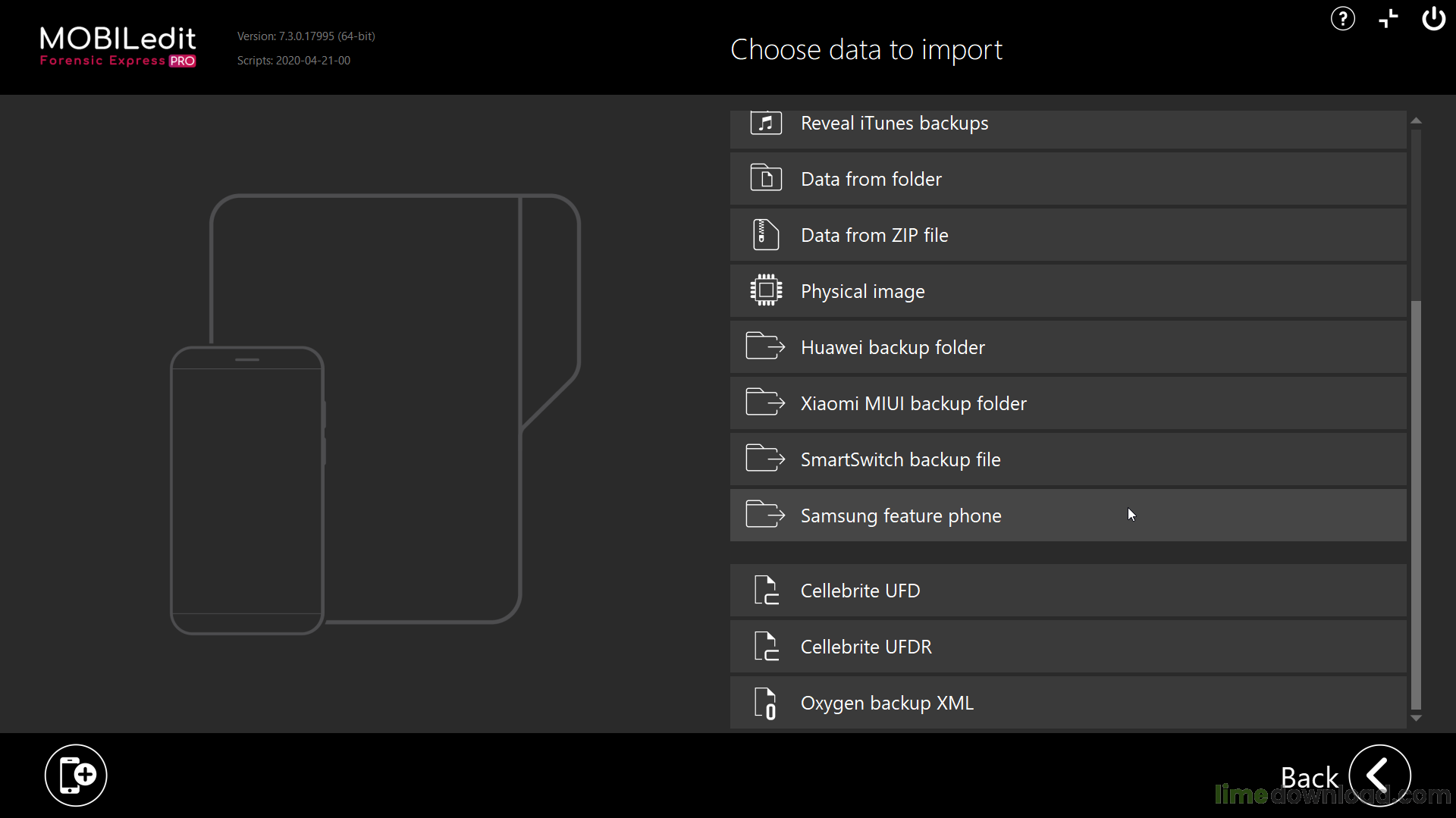Open the Help question mark icon

pyautogui.click(x=1342, y=18)
